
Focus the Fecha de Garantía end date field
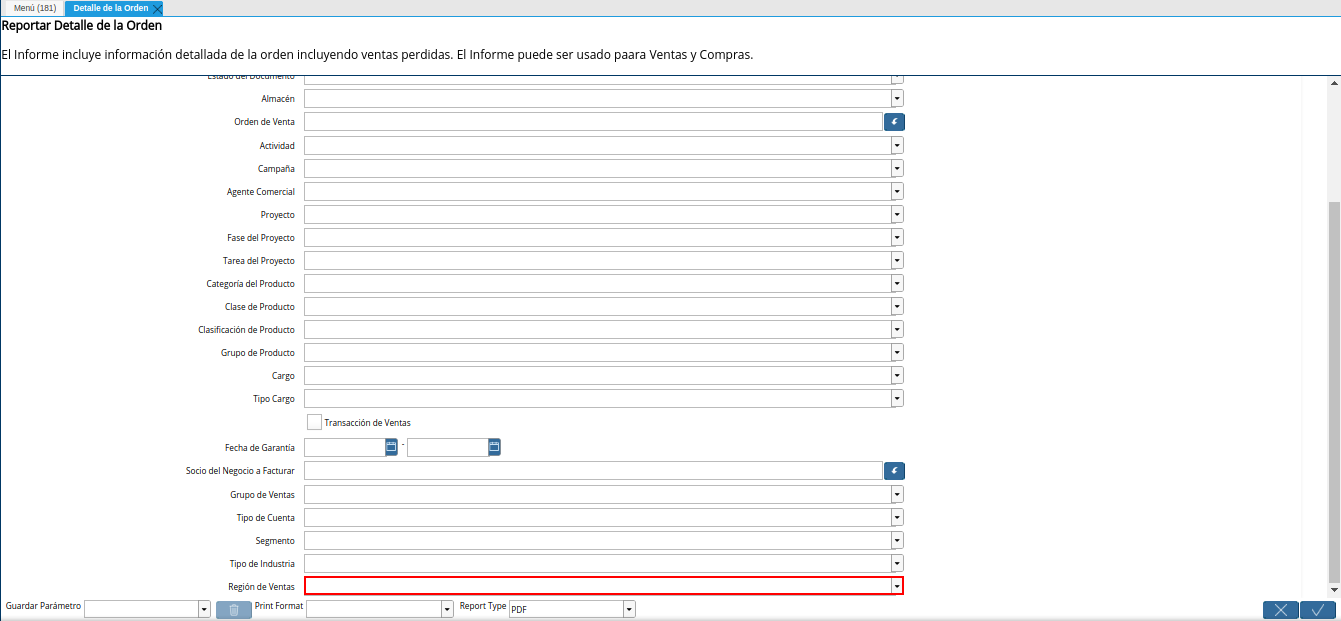click(448, 448)
